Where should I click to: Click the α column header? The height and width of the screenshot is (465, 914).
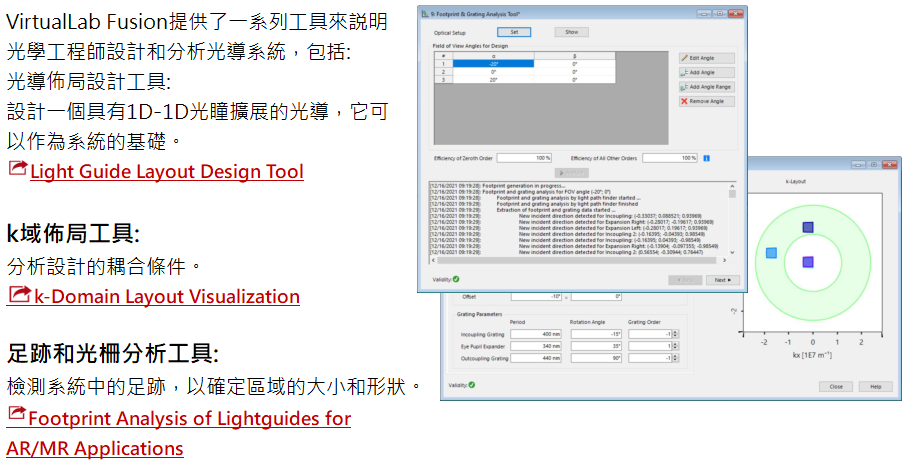[x=493, y=57]
